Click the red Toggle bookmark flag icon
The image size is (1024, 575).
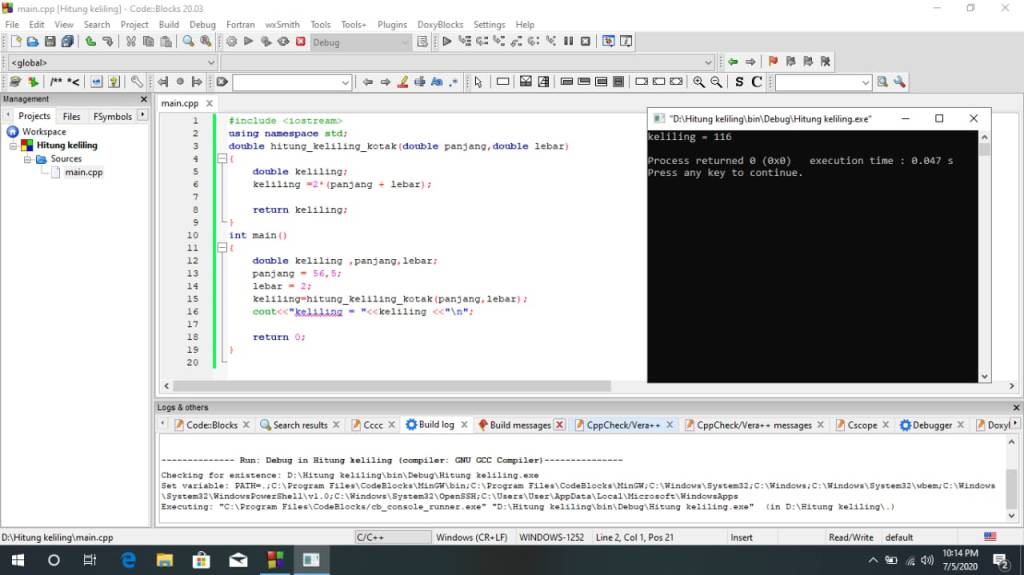click(x=773, y=62)
